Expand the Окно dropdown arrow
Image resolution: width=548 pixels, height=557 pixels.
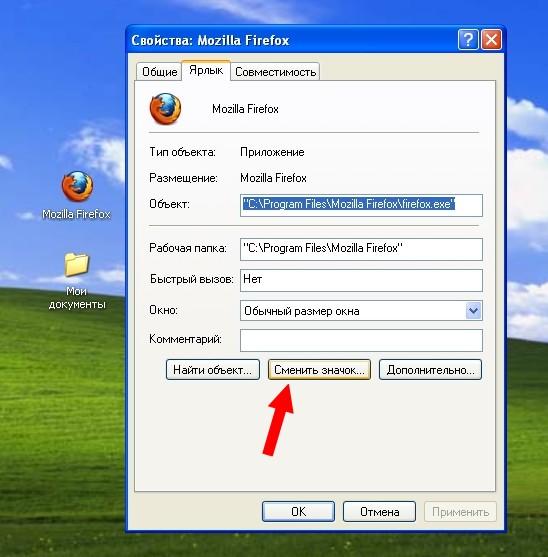pos(473,311)
